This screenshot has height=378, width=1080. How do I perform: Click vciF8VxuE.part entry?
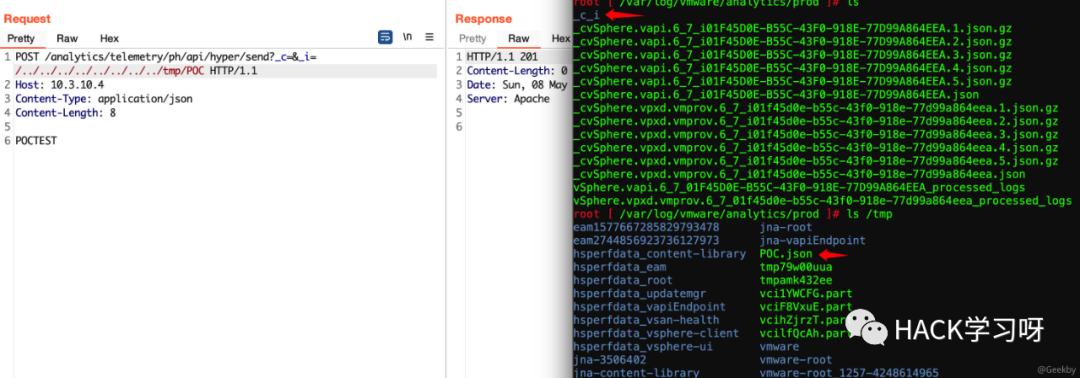click(806, 306)
